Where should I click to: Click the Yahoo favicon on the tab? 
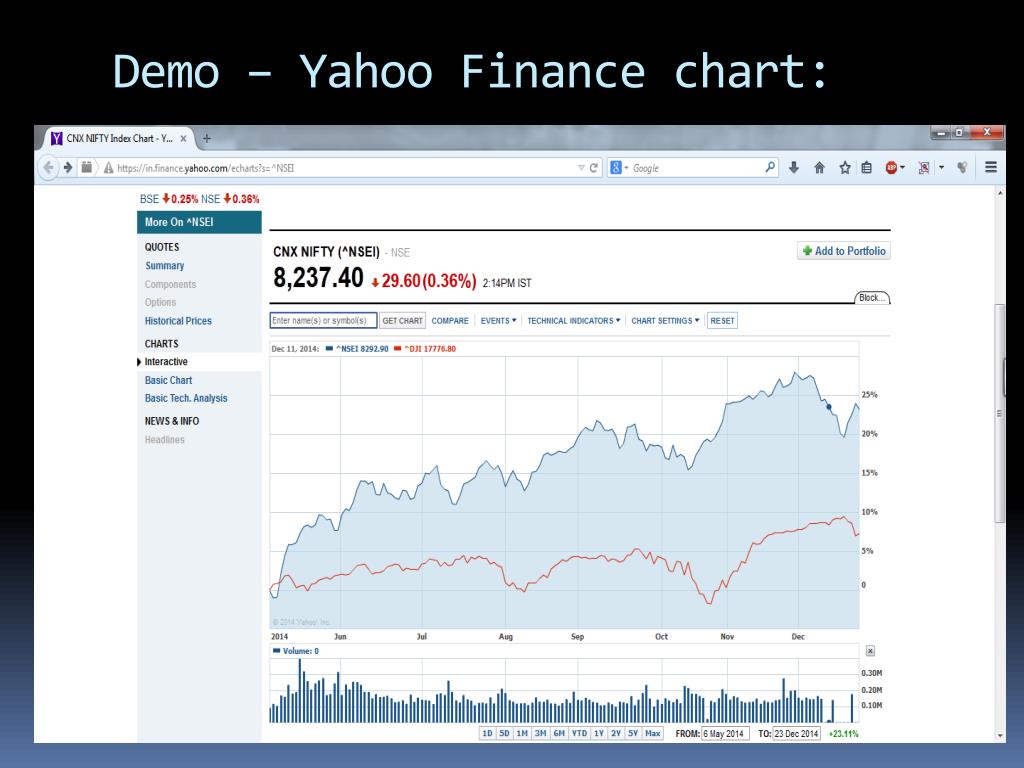coord(57,138)
